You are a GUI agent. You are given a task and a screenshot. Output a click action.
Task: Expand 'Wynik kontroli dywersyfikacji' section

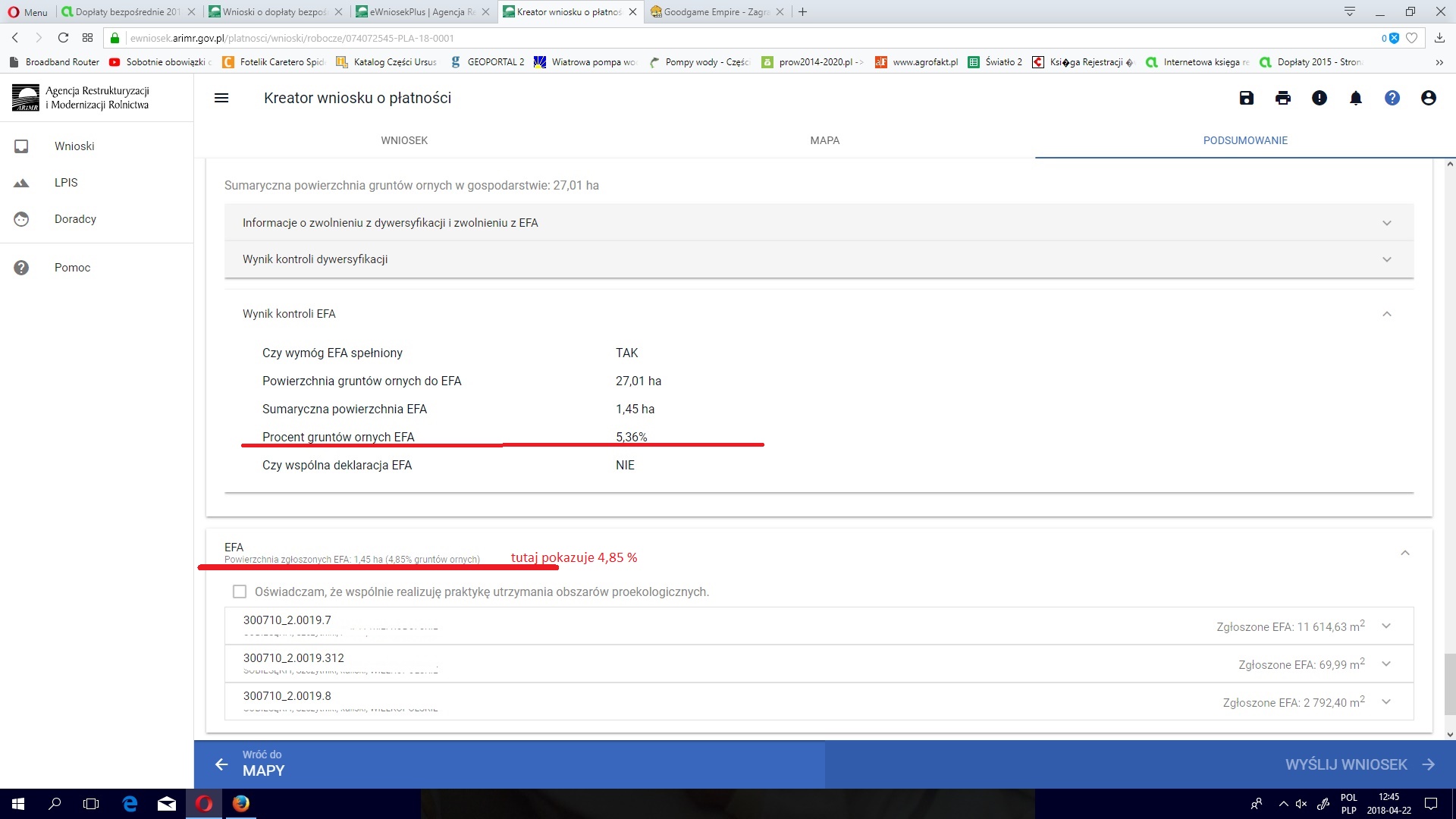click(1386, 259)
